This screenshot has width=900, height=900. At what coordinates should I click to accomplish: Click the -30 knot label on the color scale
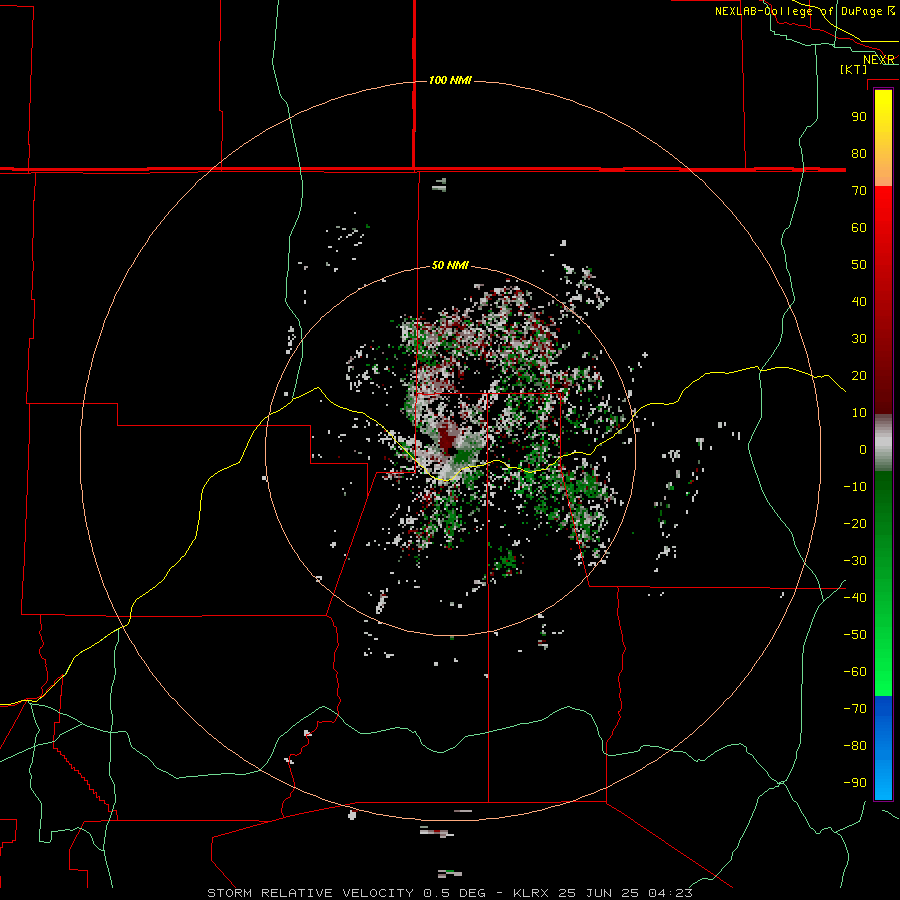coord(855,561)
